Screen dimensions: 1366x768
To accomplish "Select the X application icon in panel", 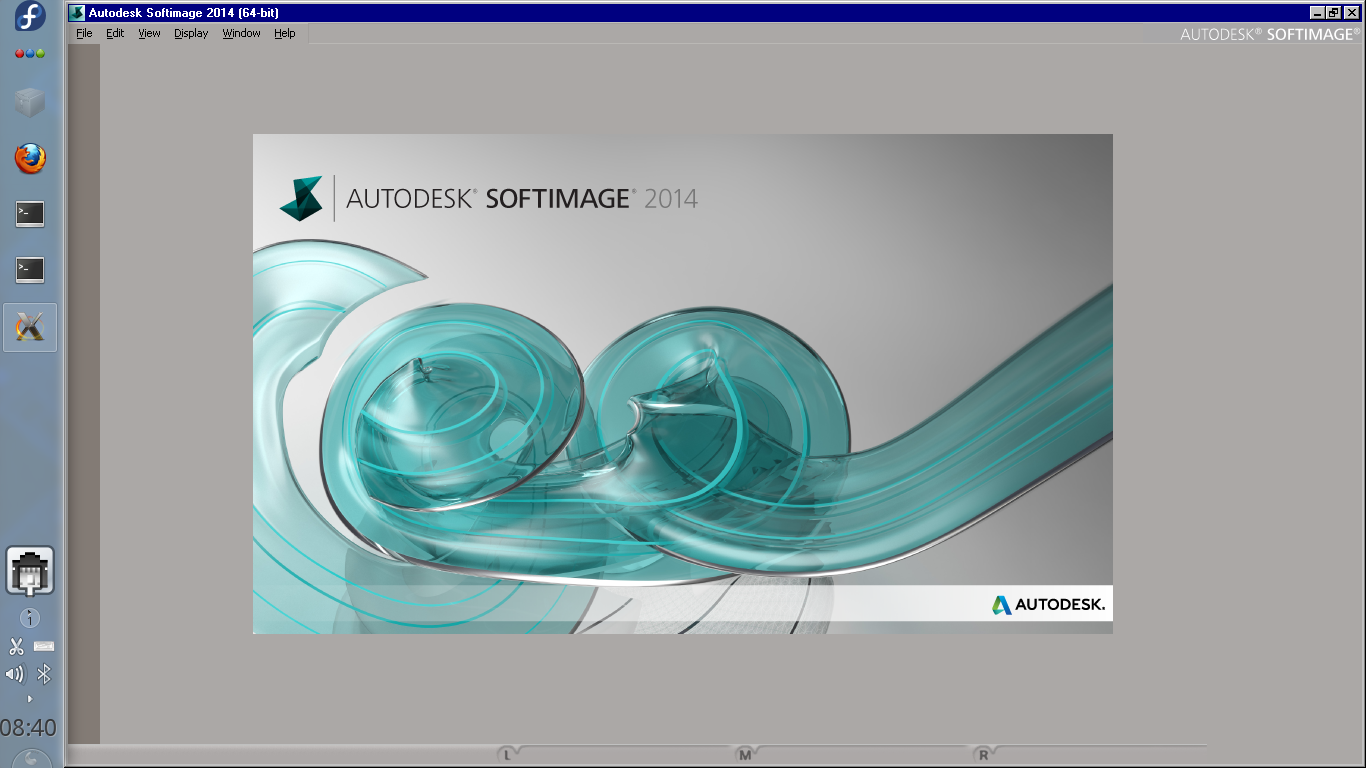I will pos(30,327).
